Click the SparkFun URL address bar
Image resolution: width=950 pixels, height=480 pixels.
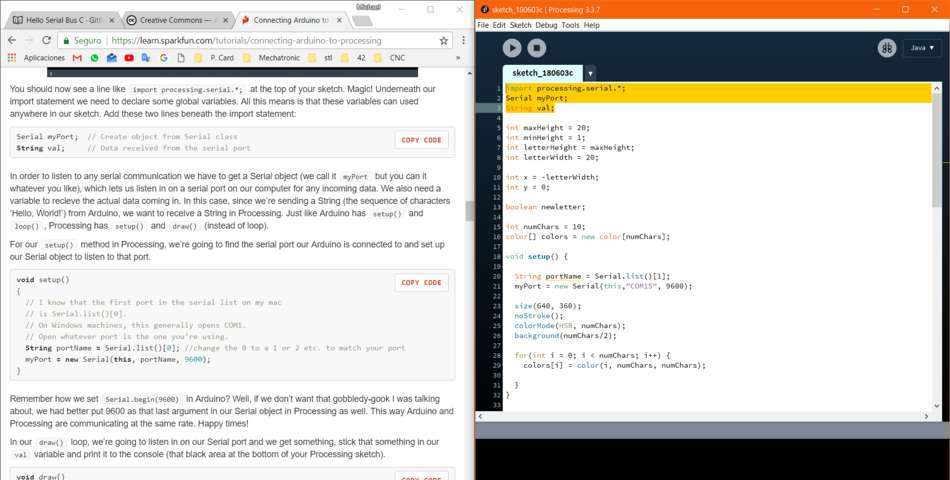[247, 41]
